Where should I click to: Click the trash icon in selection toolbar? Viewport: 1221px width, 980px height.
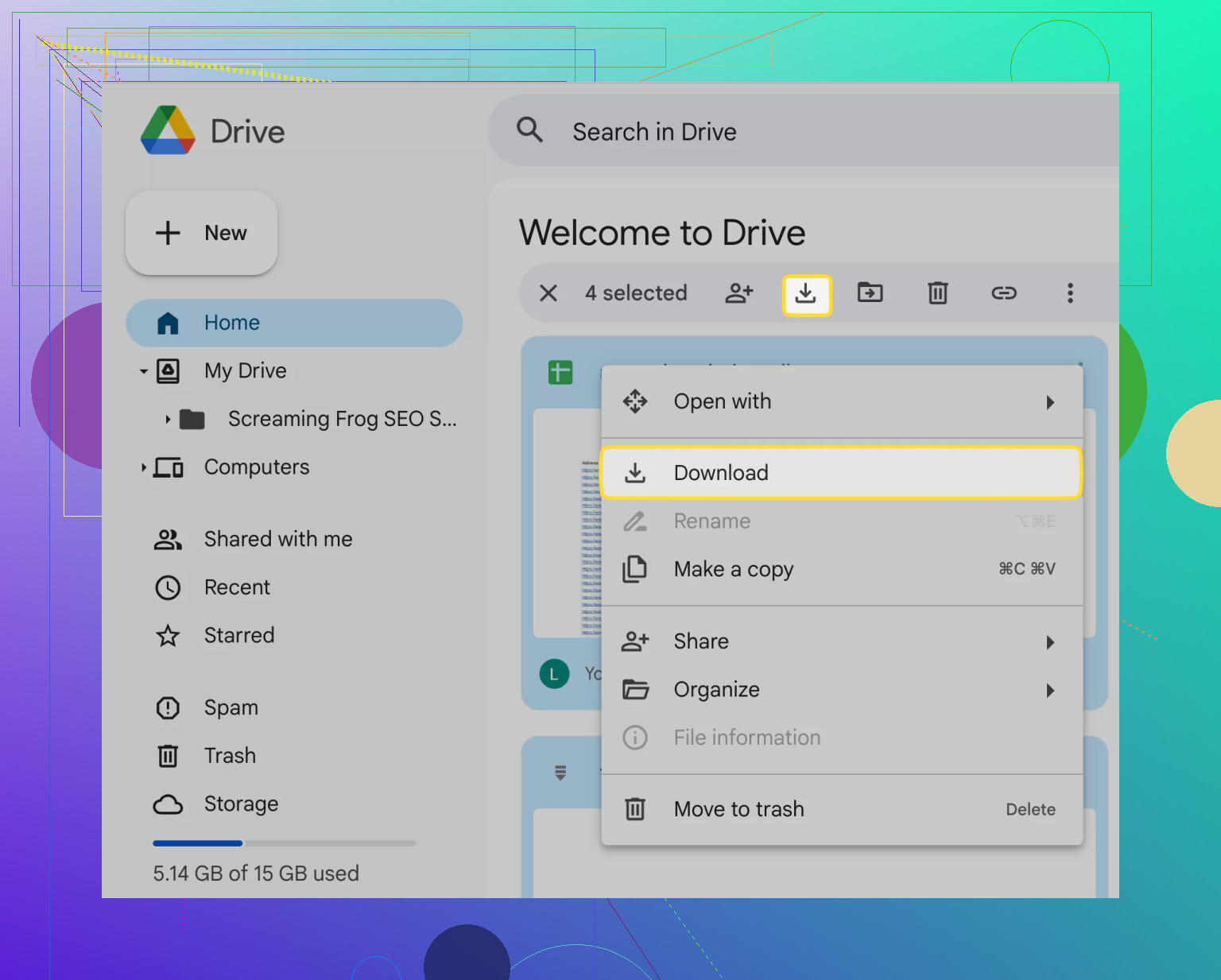937,293
